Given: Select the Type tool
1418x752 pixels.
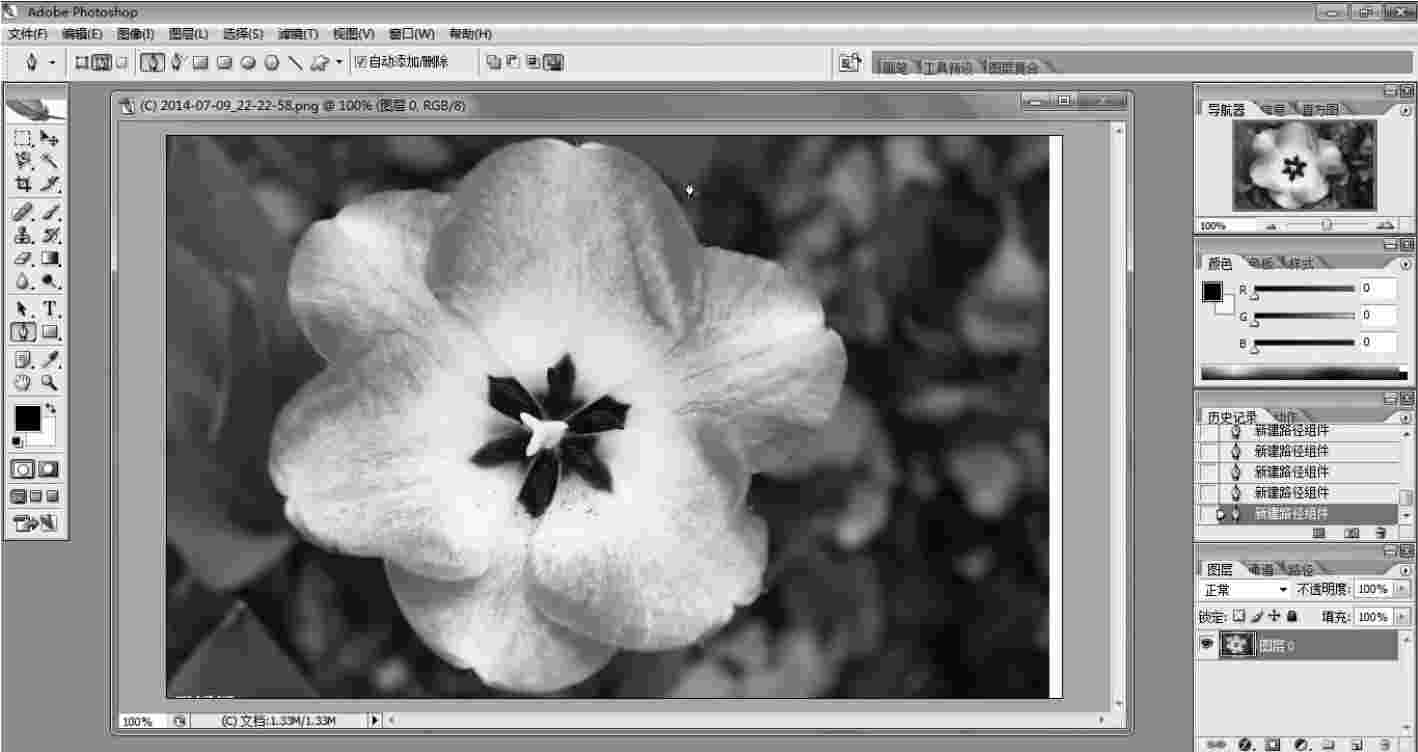Looking at the screenshot, I should [x=50, y=309].
